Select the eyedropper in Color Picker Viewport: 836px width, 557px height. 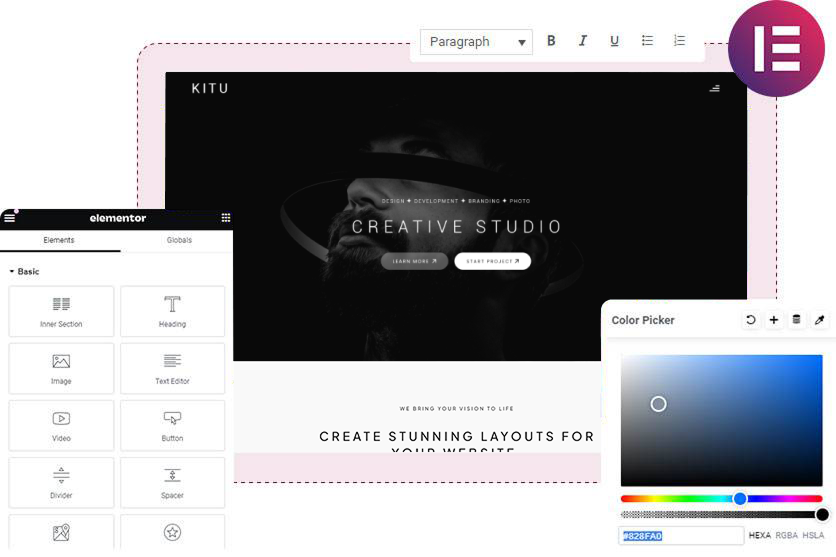tap(819, 320)
